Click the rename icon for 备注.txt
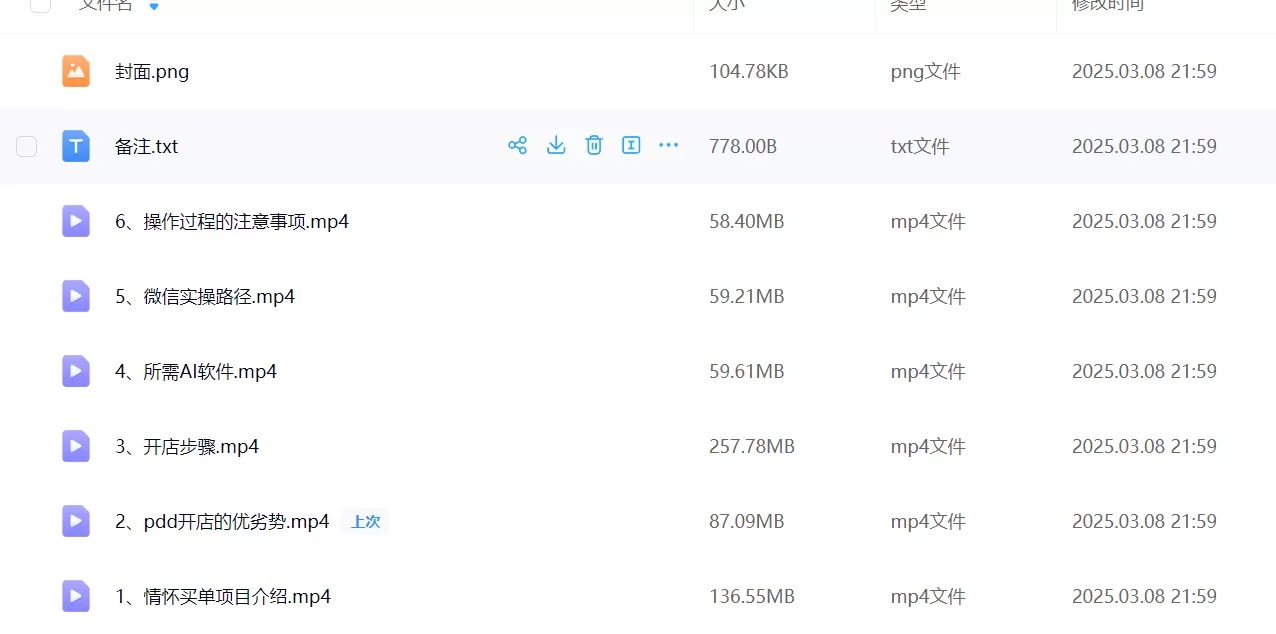This screenshot has width=1276, height=634. pos(631,146)
